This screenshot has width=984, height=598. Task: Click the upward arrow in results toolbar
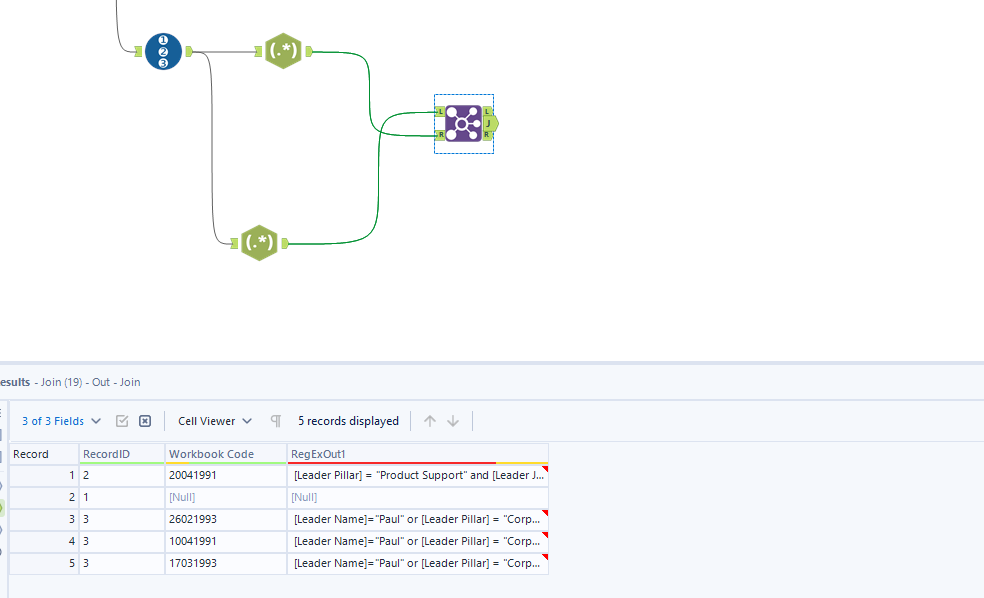pos(430,421)
